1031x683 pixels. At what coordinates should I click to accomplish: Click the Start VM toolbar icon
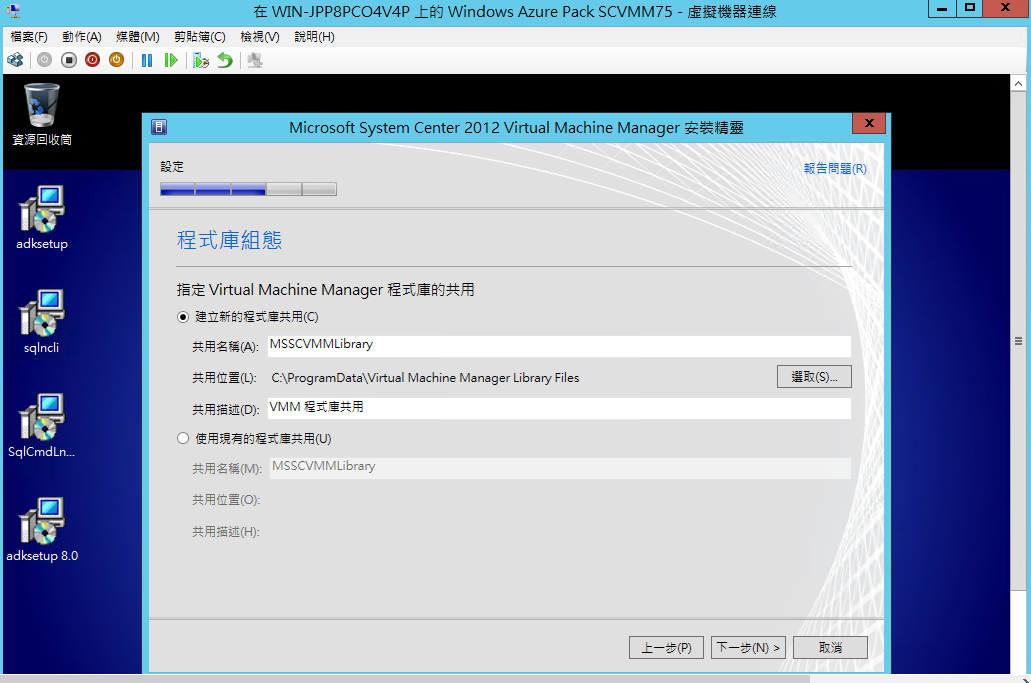[44, 60]
